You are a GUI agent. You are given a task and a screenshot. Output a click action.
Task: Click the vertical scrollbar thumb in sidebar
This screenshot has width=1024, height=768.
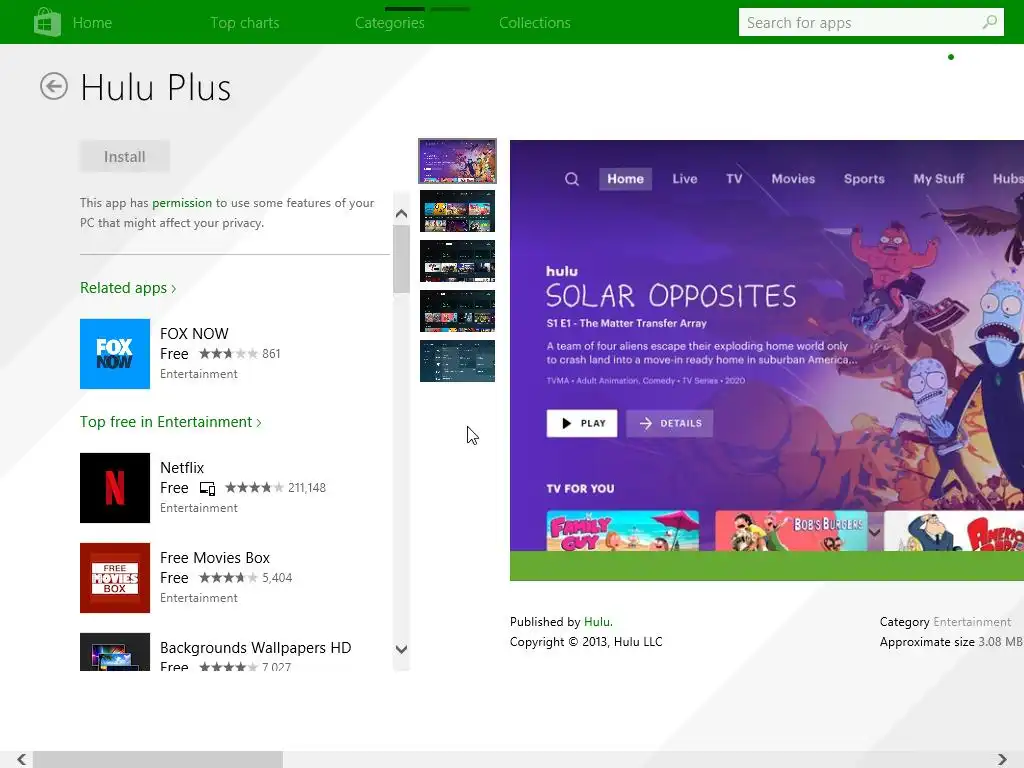pyautogui.click(x=401, y=259)
